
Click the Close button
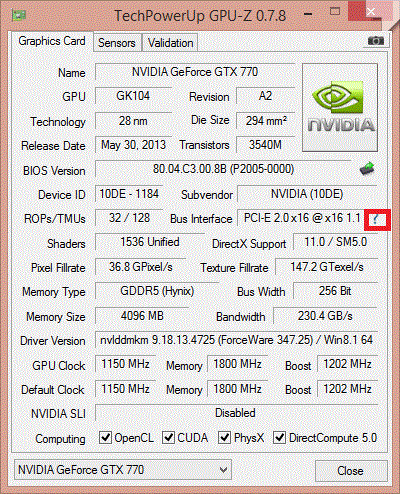(x=351, y=471)
